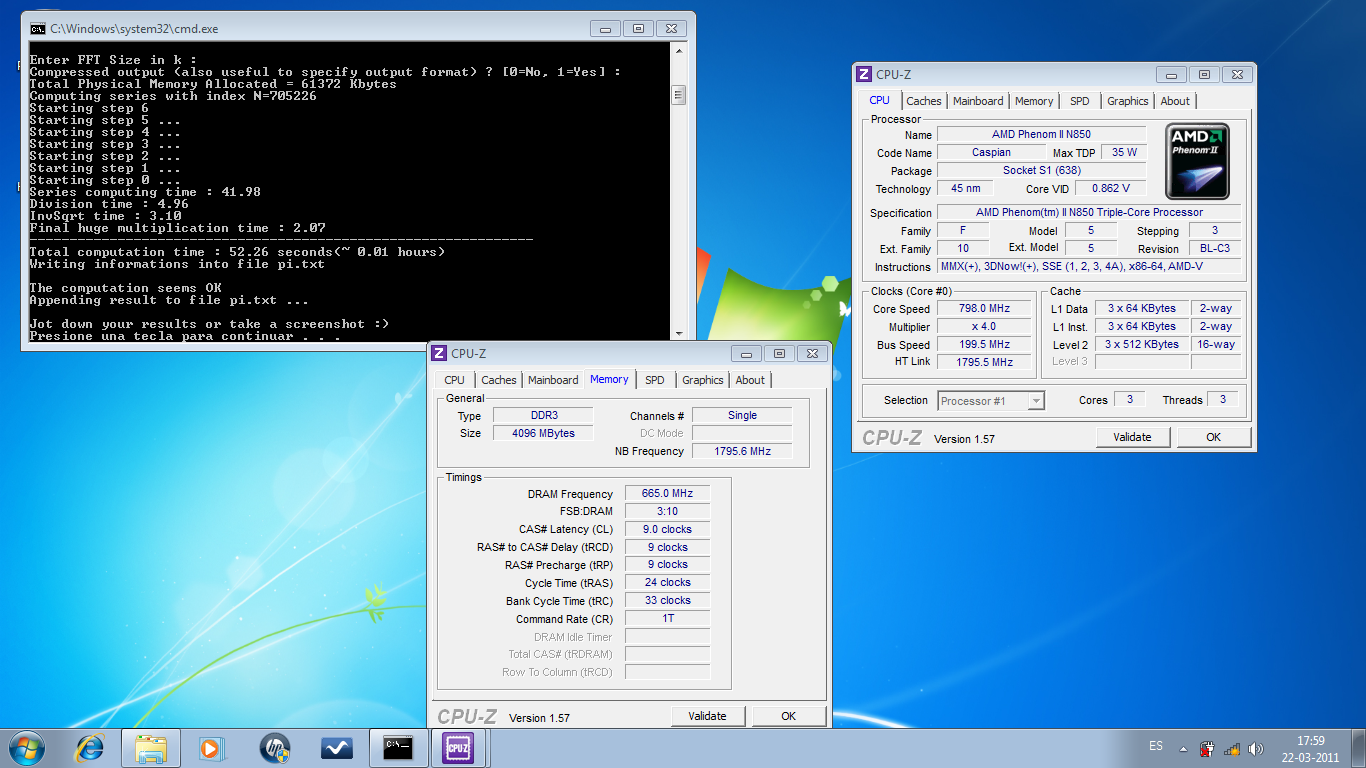
Task: Click the memory Type value DDR3
Action: (x=541, y=415)
